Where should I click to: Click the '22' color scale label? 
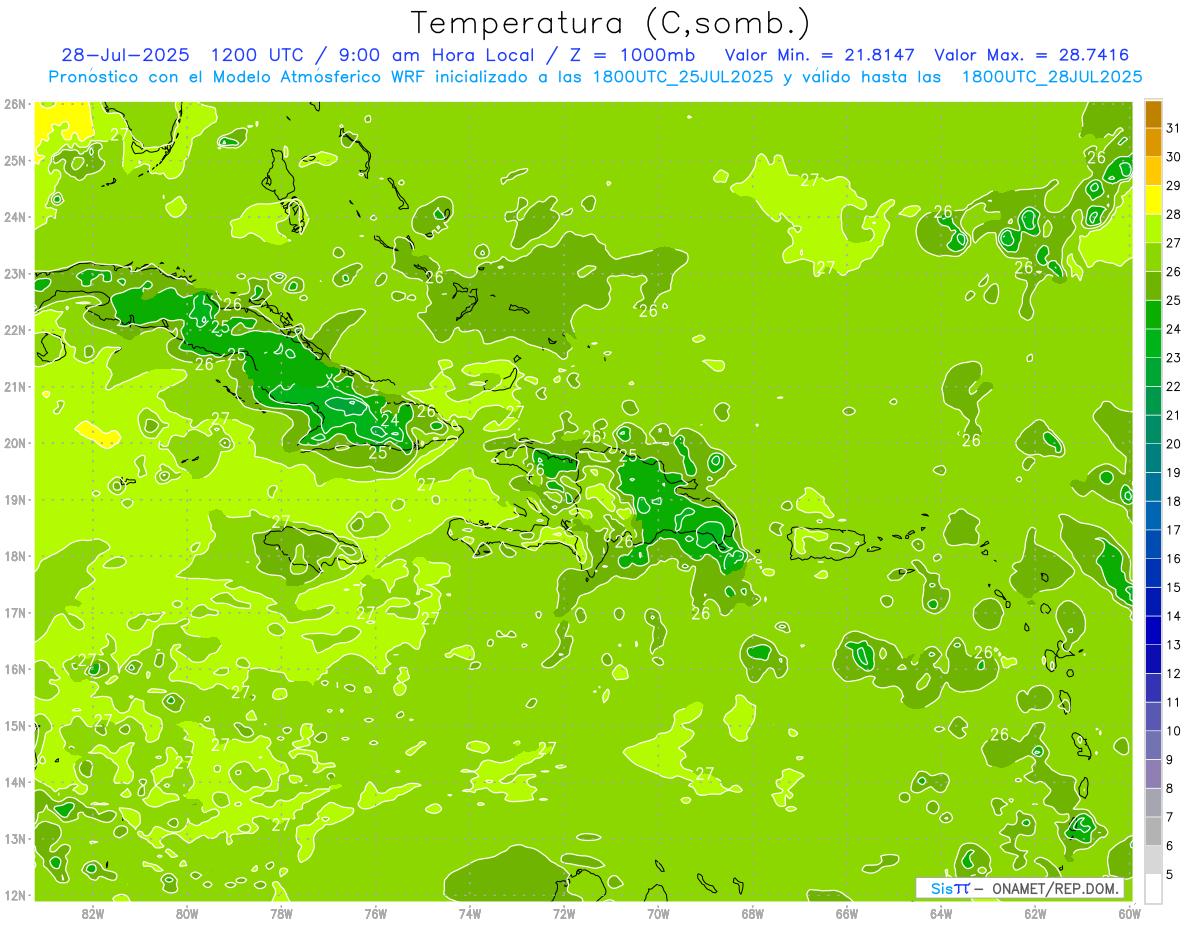1174,386
